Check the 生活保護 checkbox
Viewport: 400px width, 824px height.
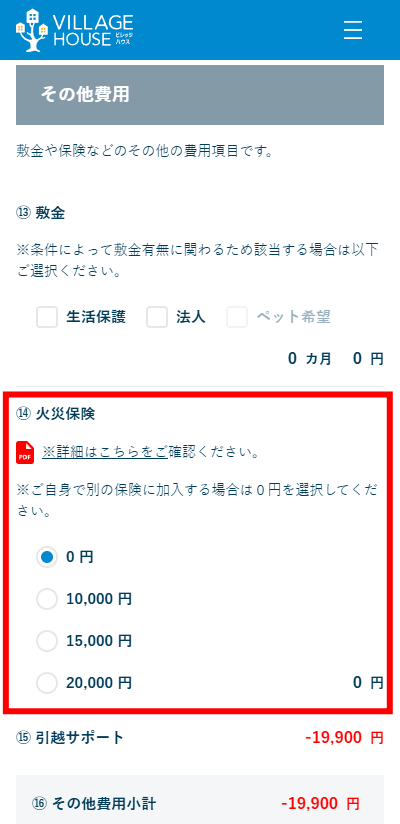coord(47,317)
